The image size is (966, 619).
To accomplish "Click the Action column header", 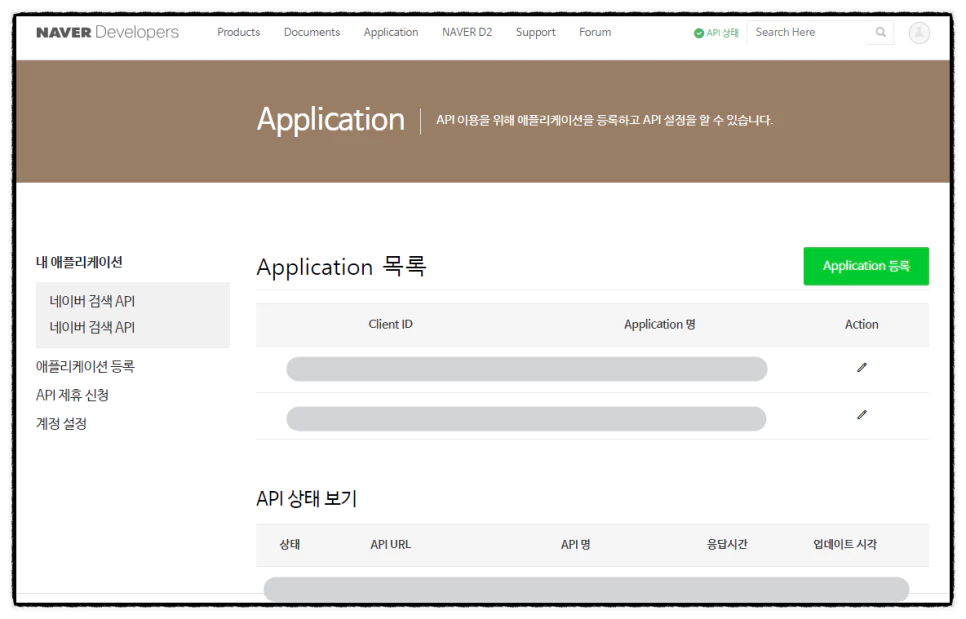I will point(861,325).
